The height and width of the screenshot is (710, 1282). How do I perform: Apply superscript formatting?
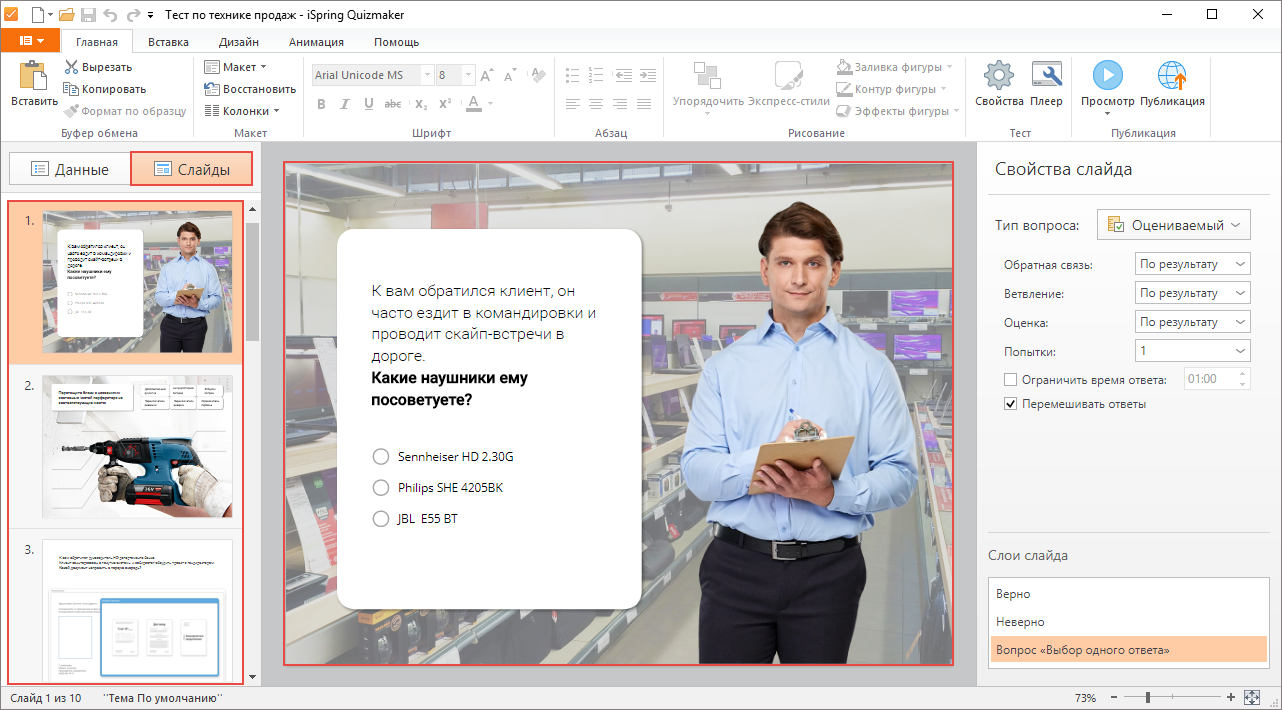point(445,104)
